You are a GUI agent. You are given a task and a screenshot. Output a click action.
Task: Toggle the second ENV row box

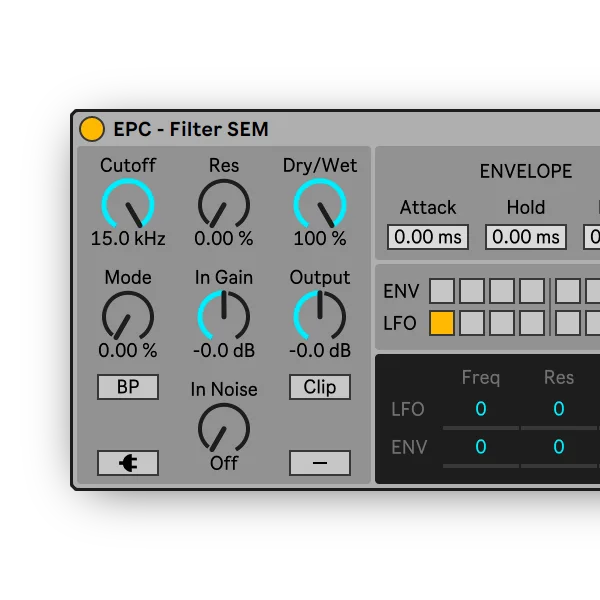[x=472, y=291]
